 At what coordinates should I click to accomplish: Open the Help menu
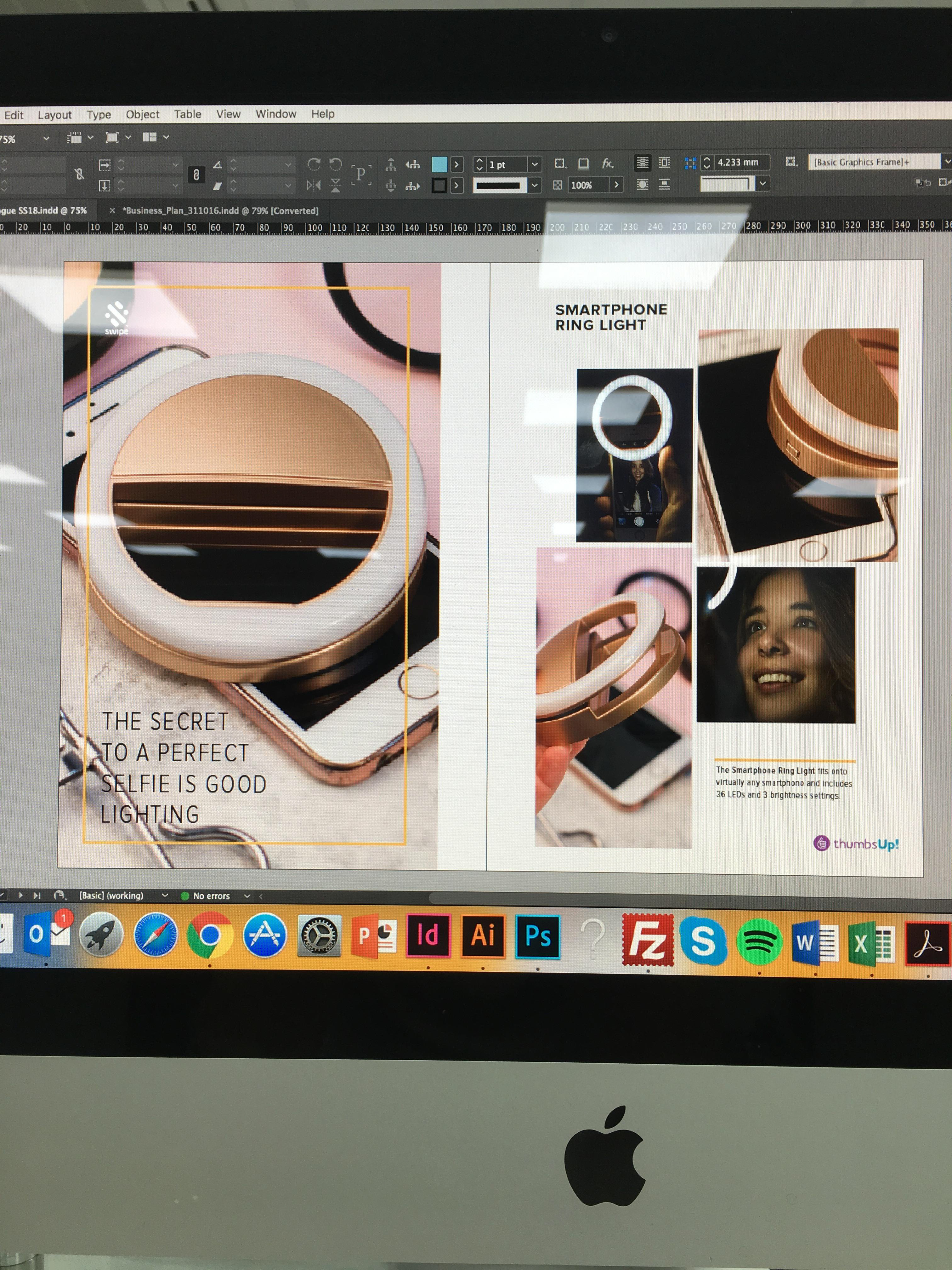322,114
